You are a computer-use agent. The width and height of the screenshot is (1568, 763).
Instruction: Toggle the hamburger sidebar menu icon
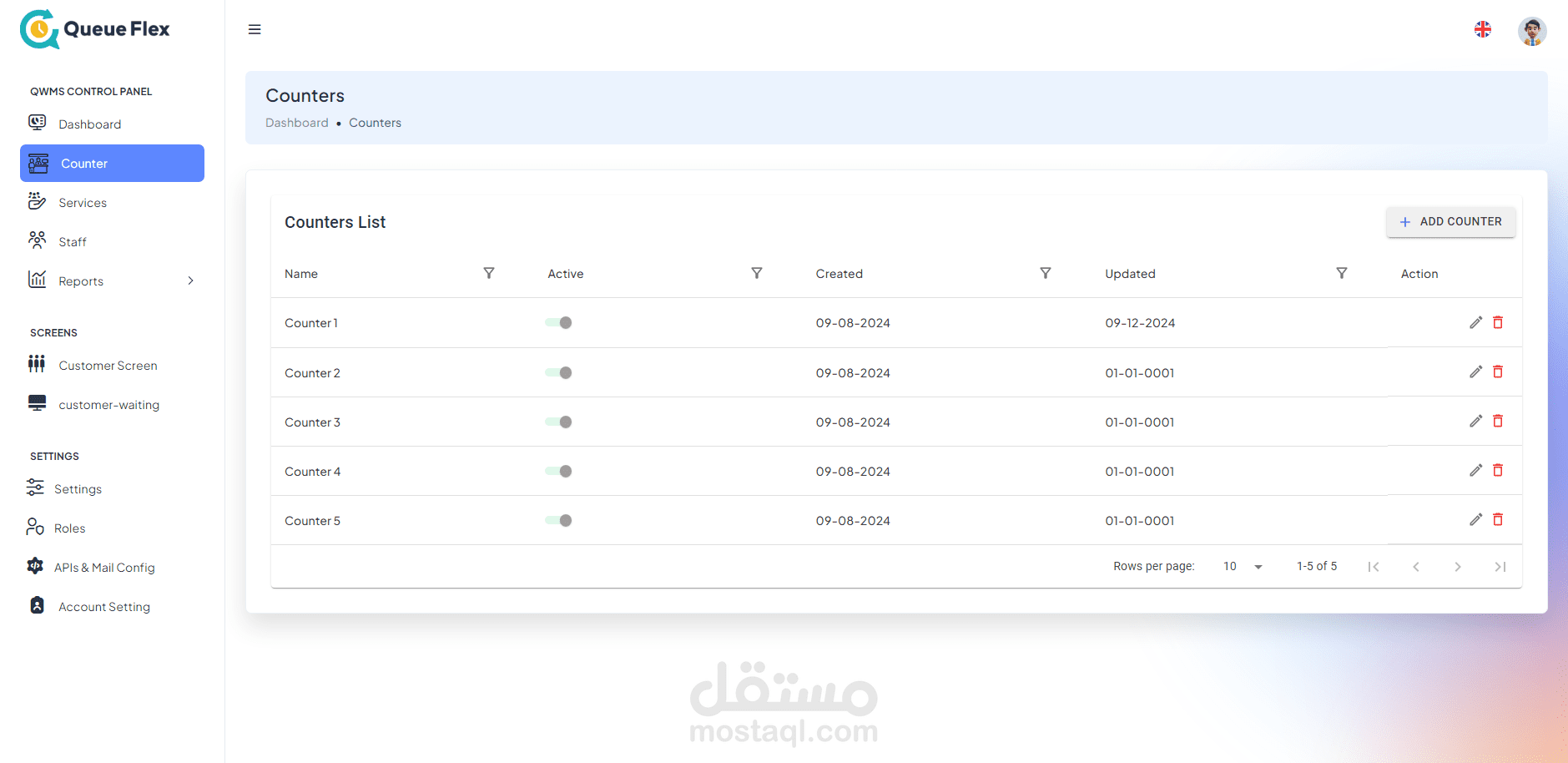pos(255,29)
